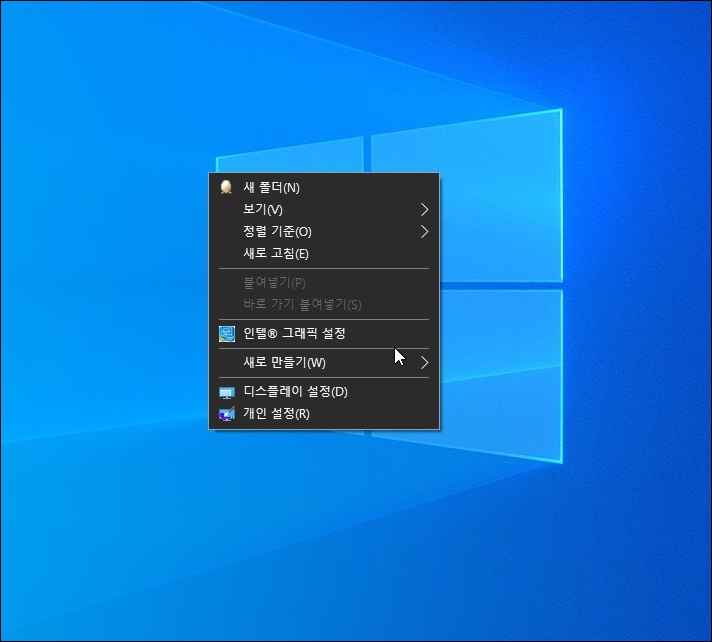Open the 새로 만들기(W) menu entry
This screenshot has height=642, width=712.
tap(324, 362)
